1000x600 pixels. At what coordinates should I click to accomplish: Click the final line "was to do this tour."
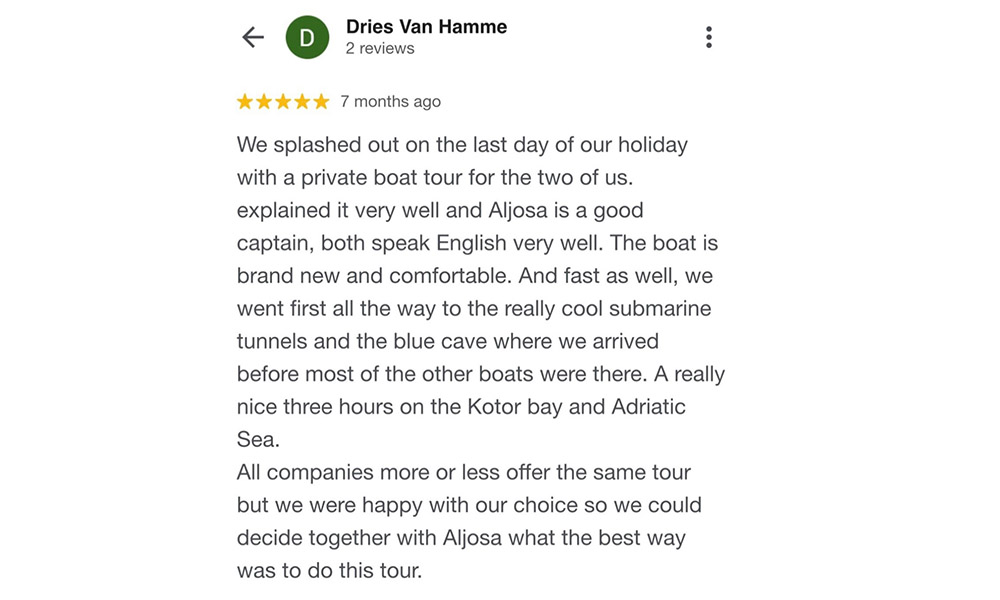tap(329, 572)
